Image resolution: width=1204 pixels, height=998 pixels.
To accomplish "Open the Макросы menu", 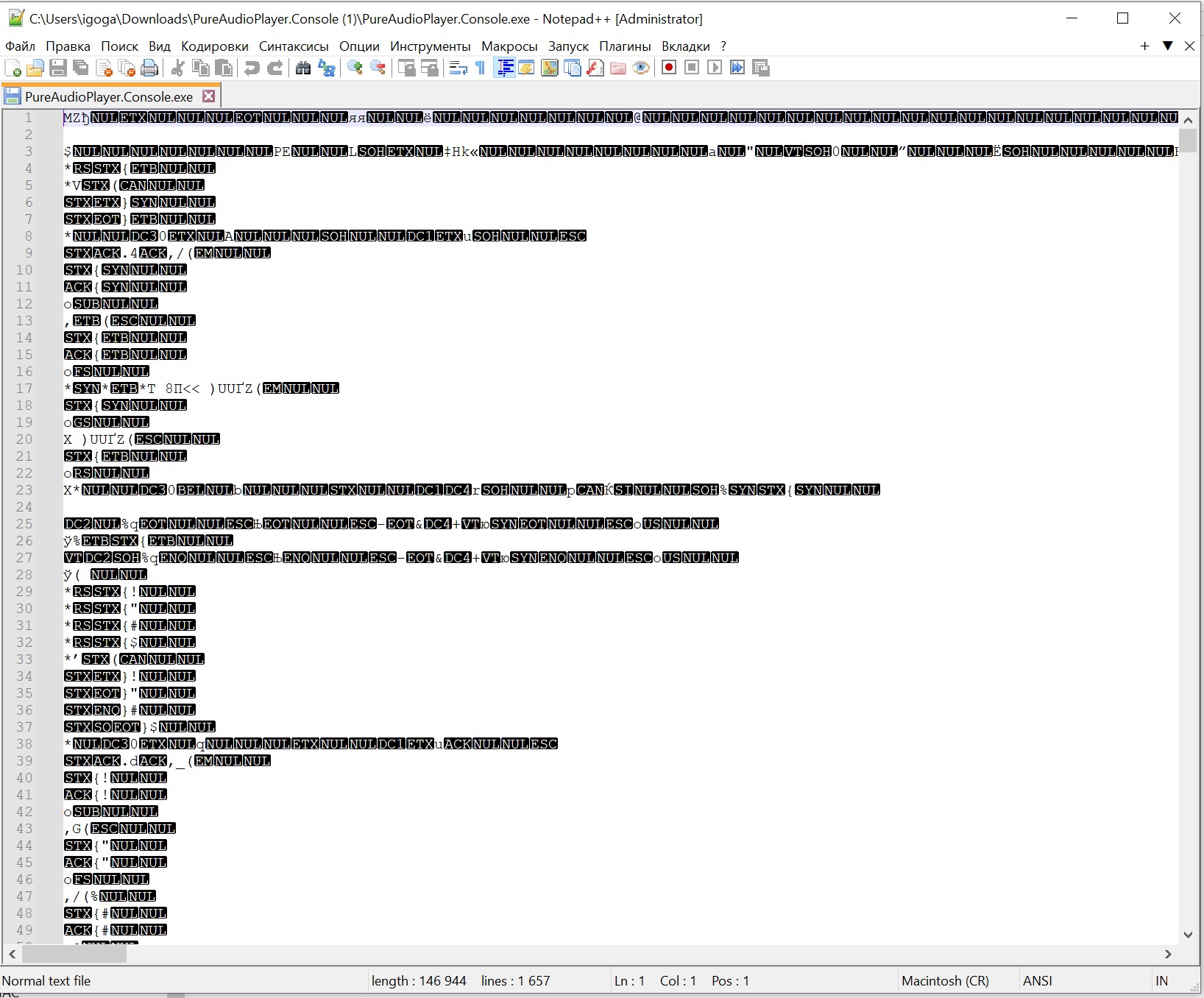I will pos(509,46).
